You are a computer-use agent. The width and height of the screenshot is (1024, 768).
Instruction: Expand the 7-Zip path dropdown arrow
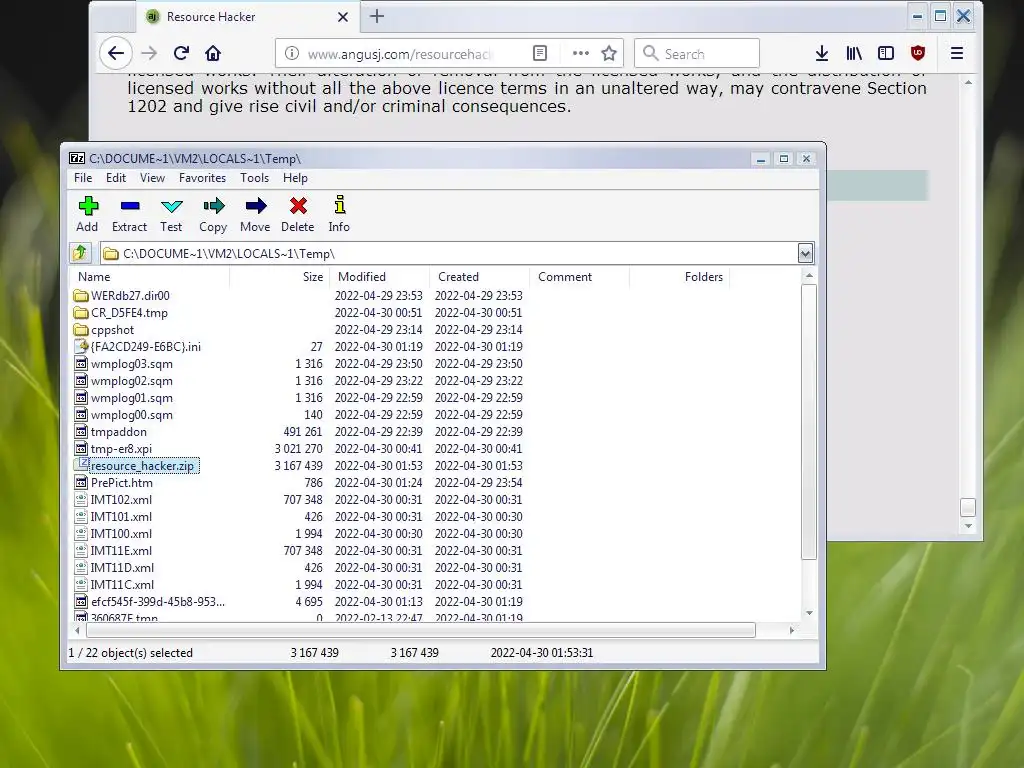(805, 253)
